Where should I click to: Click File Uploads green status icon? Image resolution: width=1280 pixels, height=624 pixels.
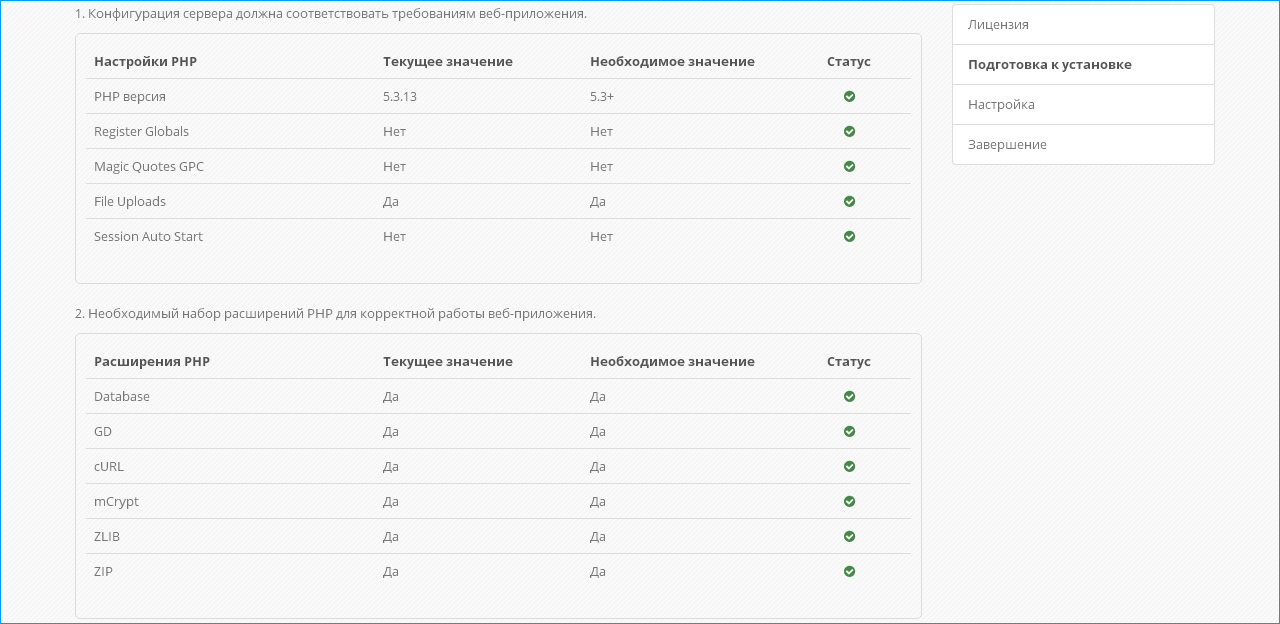click(x=849, y=202)
